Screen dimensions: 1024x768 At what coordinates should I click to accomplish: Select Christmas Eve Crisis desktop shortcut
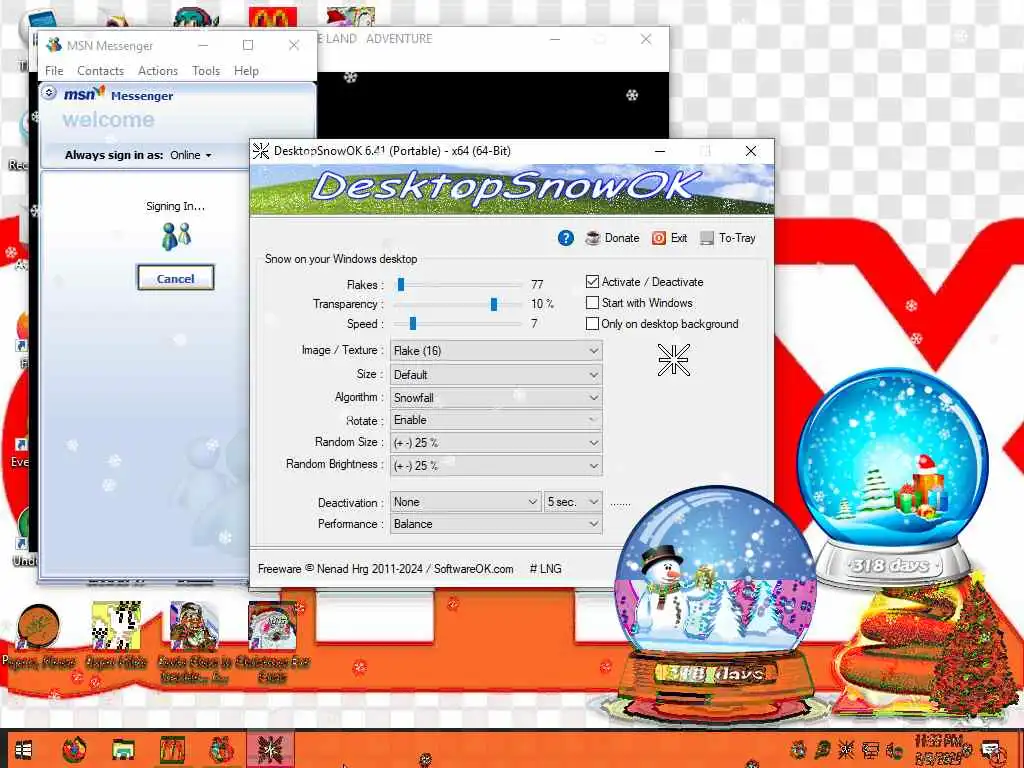point(272,643)
